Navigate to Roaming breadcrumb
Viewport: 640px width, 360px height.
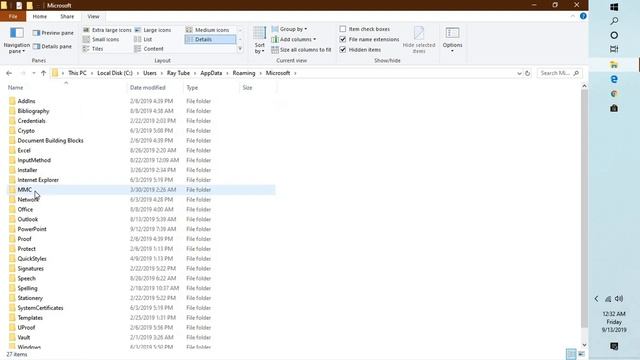click(244, 73)
